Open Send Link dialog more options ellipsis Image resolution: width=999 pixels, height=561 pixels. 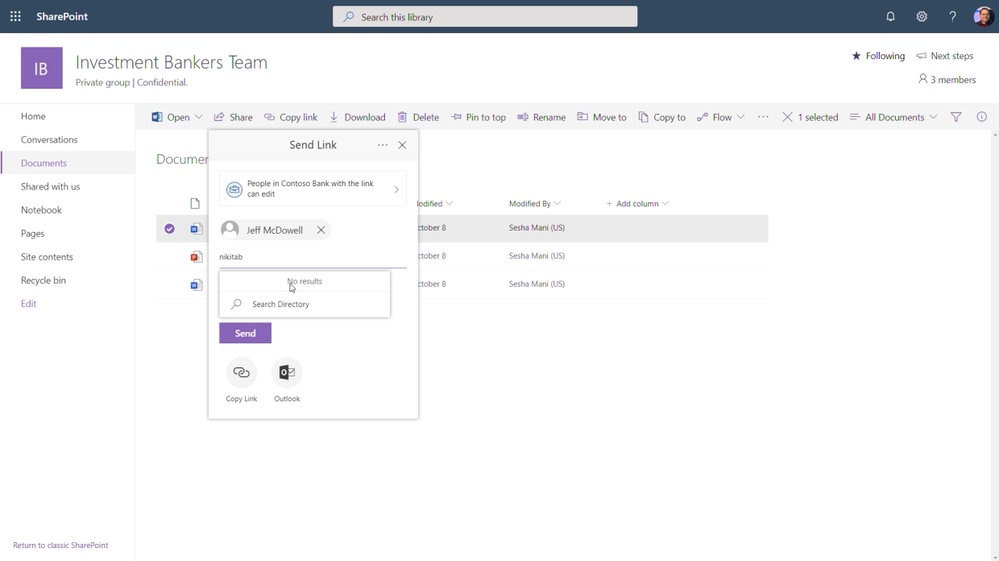click(382, 145)
